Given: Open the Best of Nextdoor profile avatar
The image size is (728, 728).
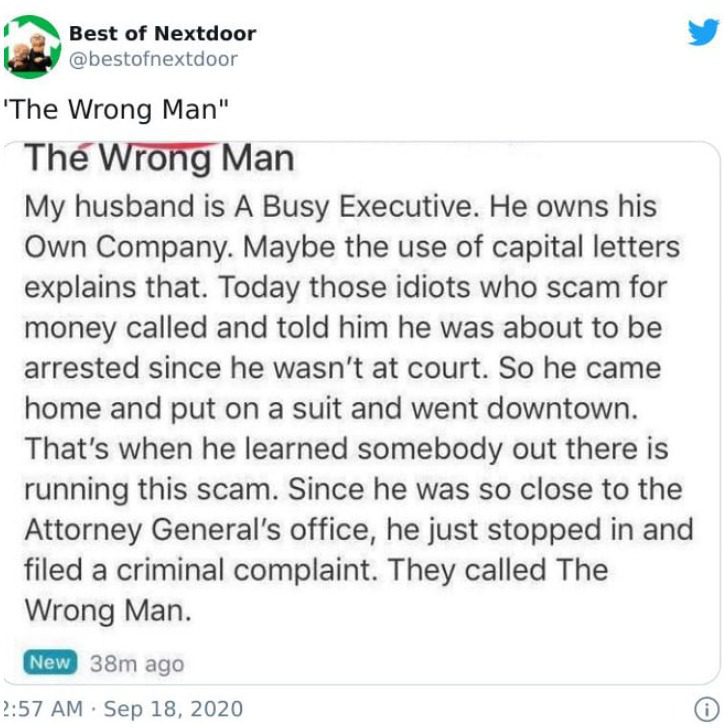Looking at the screenshot, I should coord(32,47).
